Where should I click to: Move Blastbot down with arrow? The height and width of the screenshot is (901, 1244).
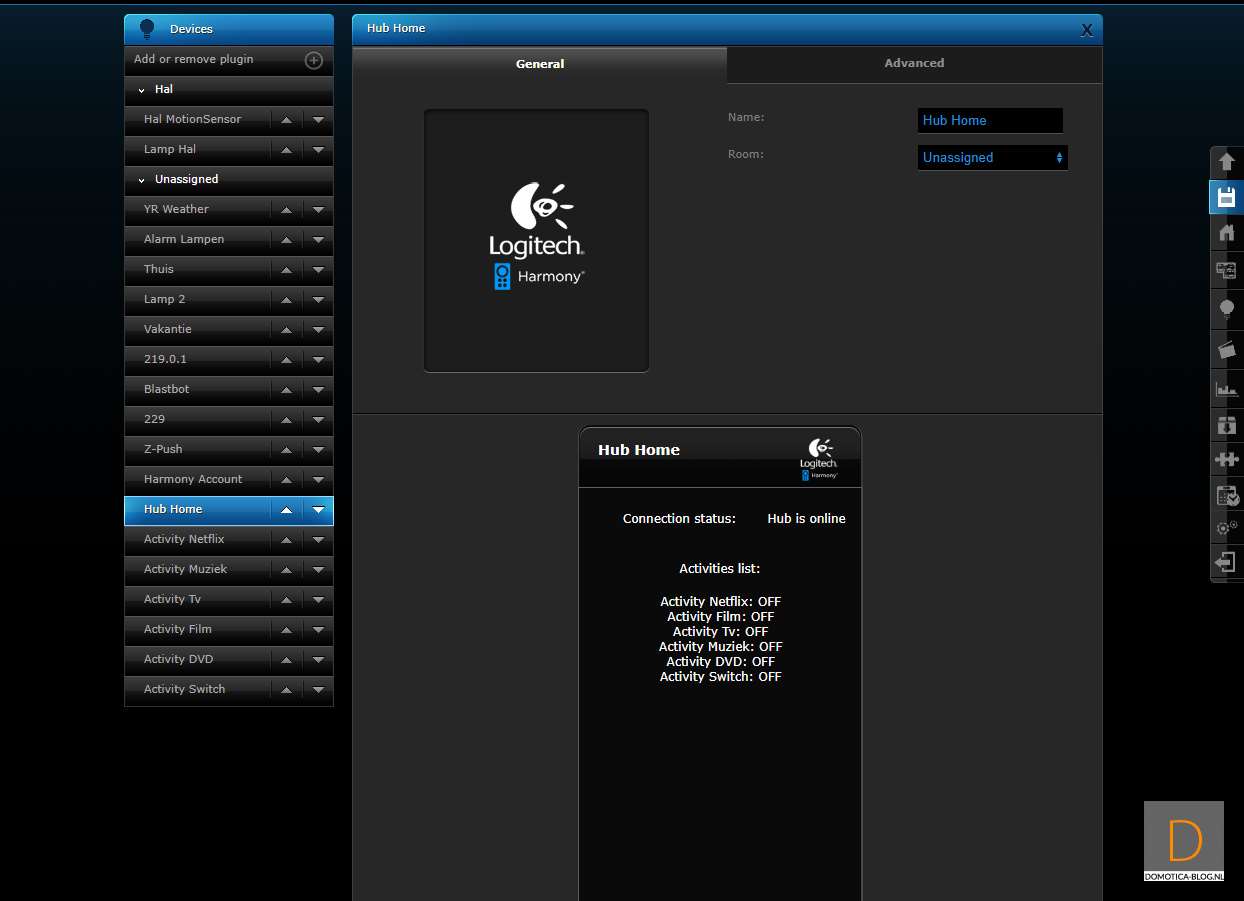[318, 390]
